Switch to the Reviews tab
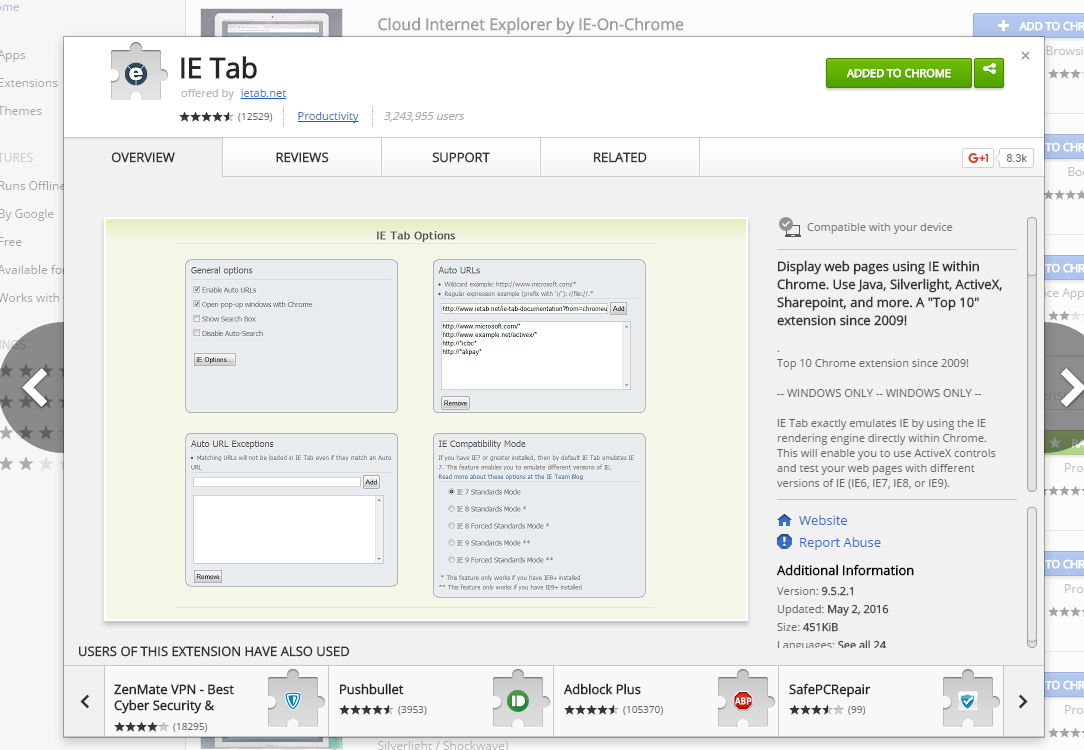This screenshot has width=1084, height=750. point(302,158)
